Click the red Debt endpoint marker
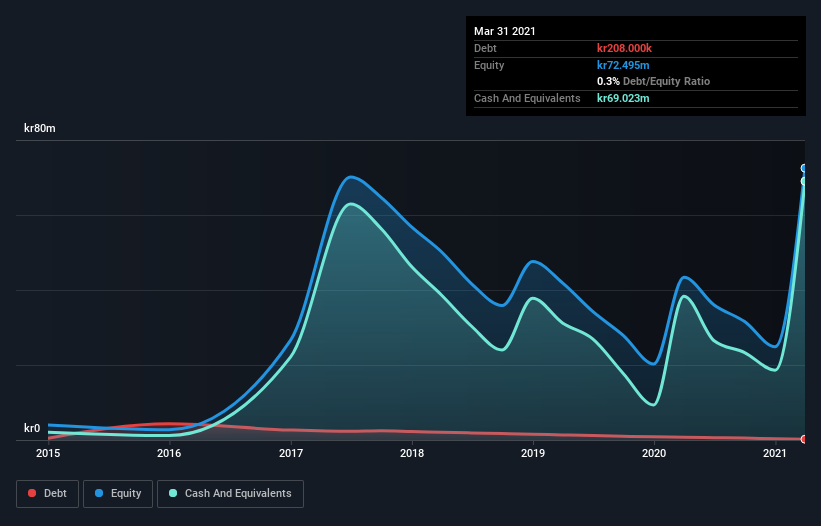Image resolution: width=821 pixels, height=526 pixels. [804, 439]
